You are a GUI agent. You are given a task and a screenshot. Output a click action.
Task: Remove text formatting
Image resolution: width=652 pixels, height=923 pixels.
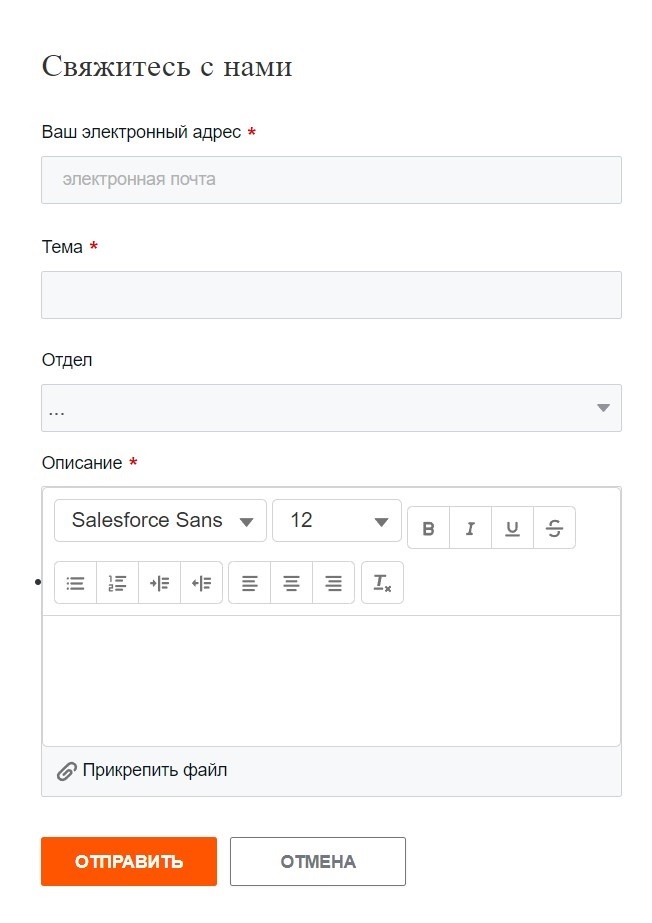tap(382, 584)
